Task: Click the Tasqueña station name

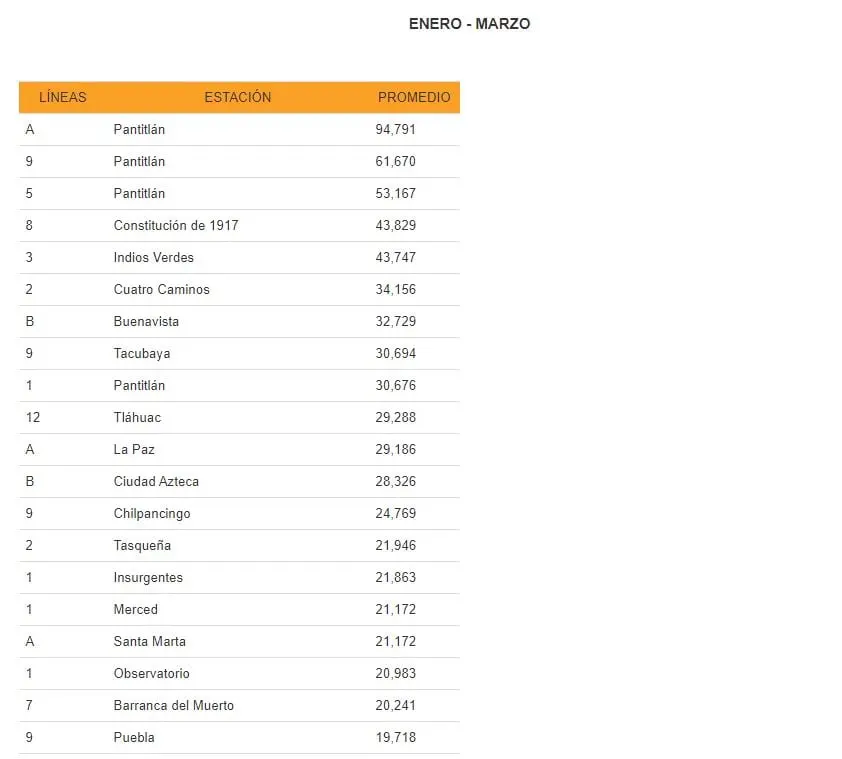Action: click(x=142, y=545)
